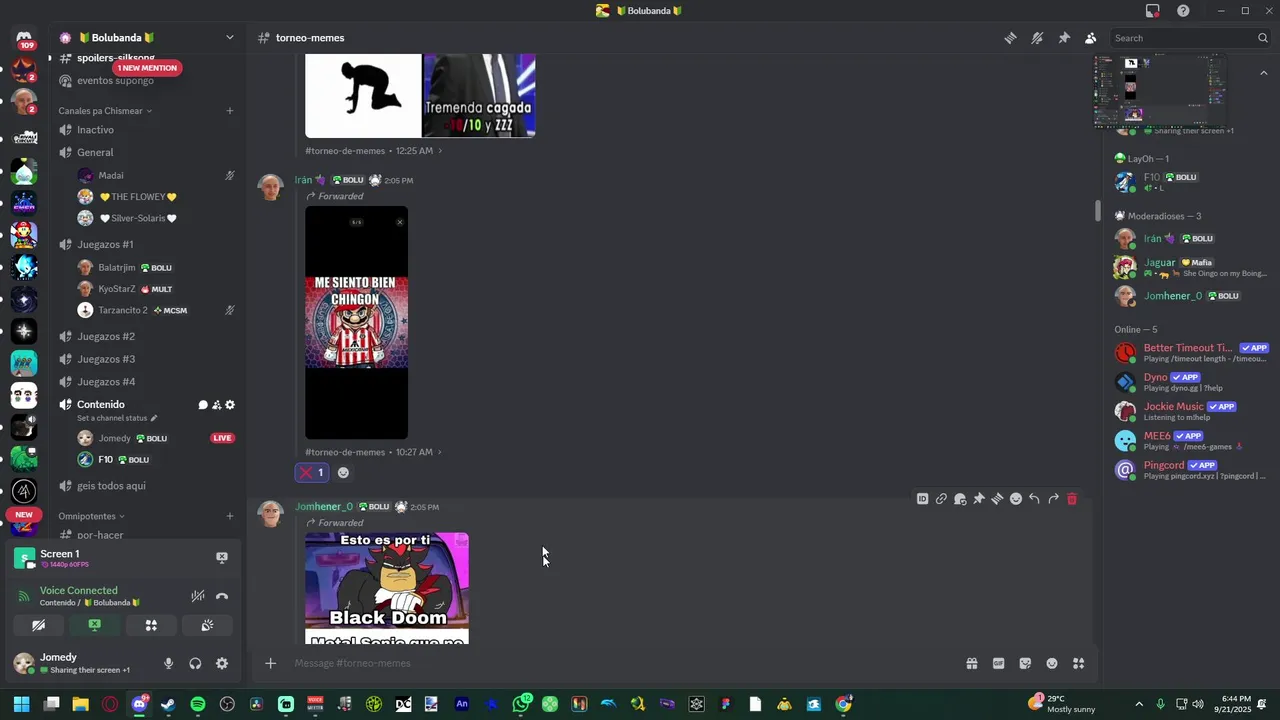Toggle the red X reaction on Irán's message
Viewport: 1280px width, 720px height.
(312, 473)
